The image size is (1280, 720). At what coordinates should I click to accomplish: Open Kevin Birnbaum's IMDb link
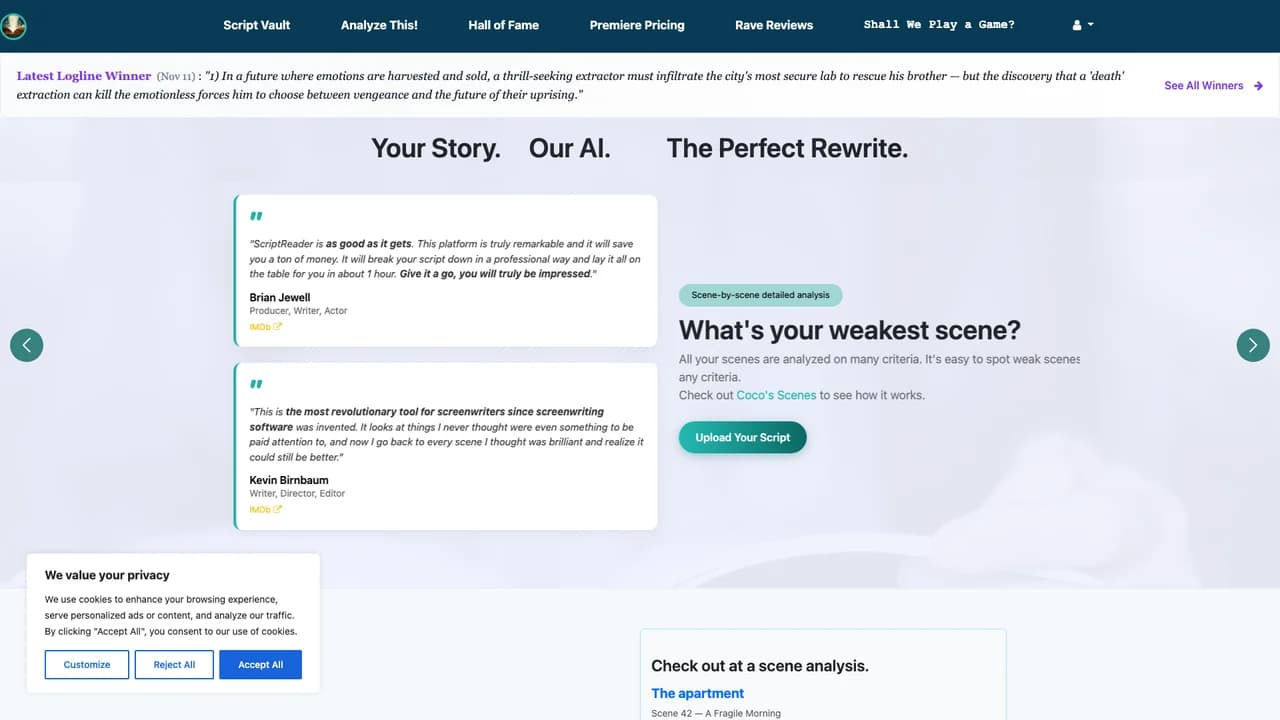(265, 509)
